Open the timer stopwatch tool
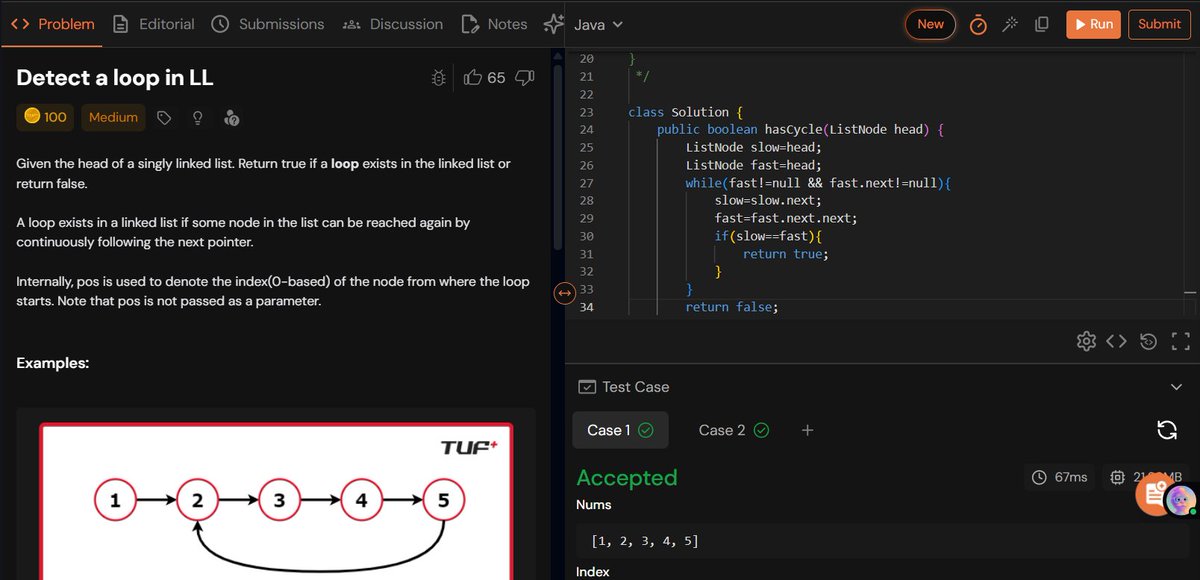 coord(977,24)
